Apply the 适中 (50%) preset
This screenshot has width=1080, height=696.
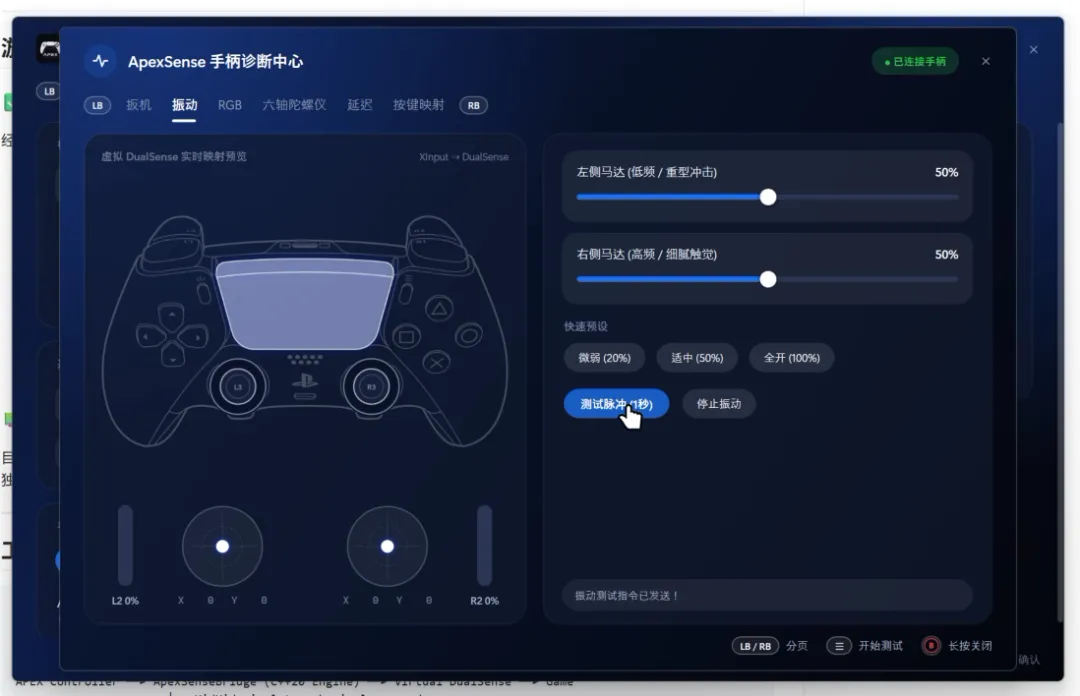pyautogui.click(x=697, y=358)
